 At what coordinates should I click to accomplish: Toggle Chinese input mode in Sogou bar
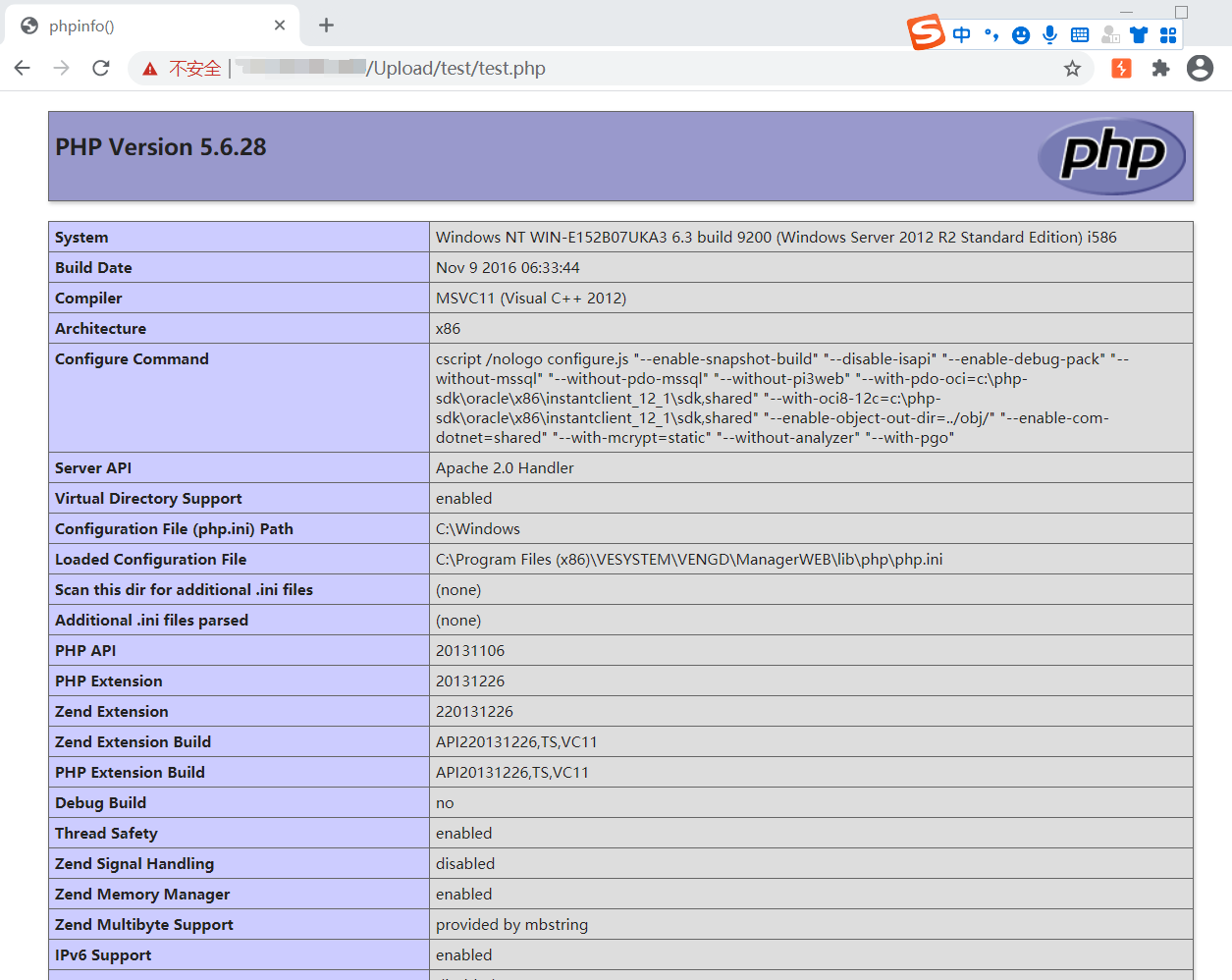tap(962, 35)
